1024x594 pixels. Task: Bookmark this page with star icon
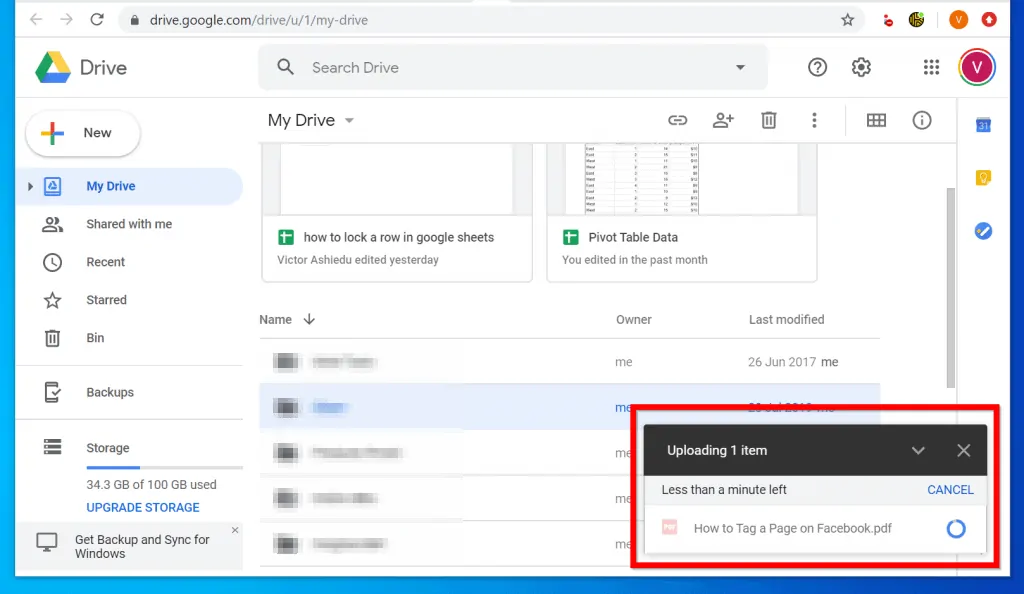(847, 20)
